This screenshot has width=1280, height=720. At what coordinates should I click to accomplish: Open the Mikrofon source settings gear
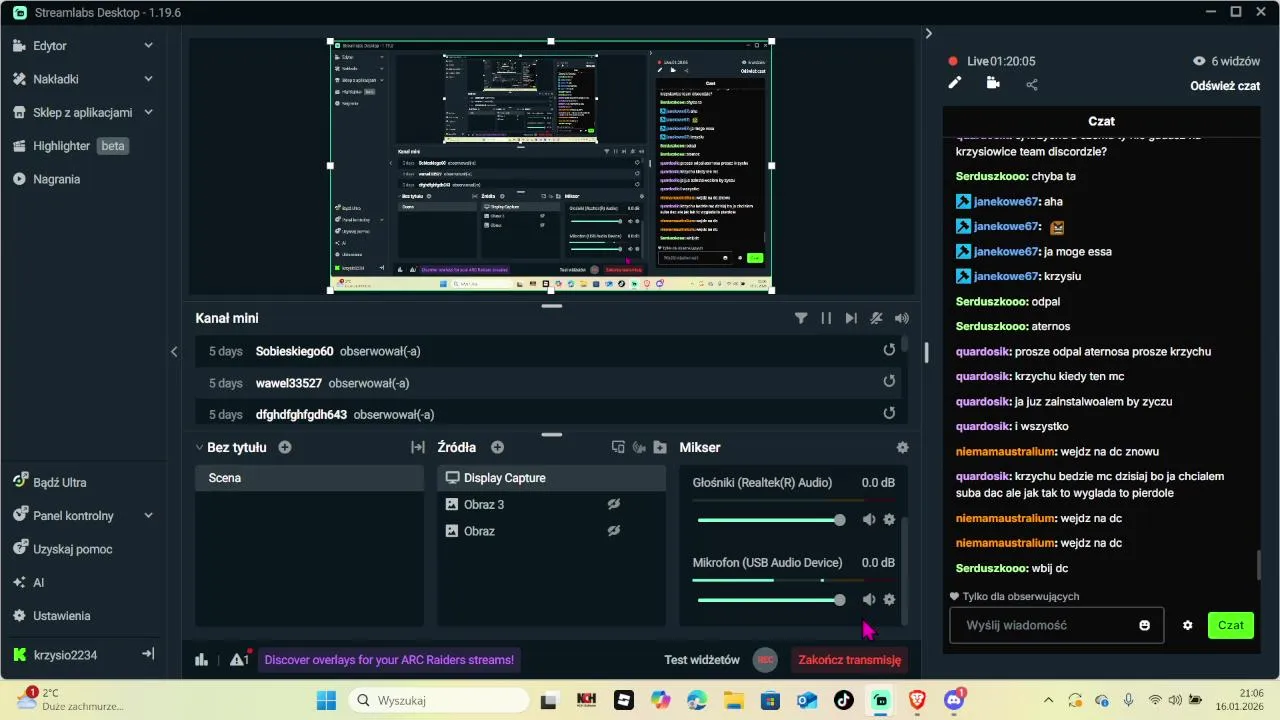[888, 600]
